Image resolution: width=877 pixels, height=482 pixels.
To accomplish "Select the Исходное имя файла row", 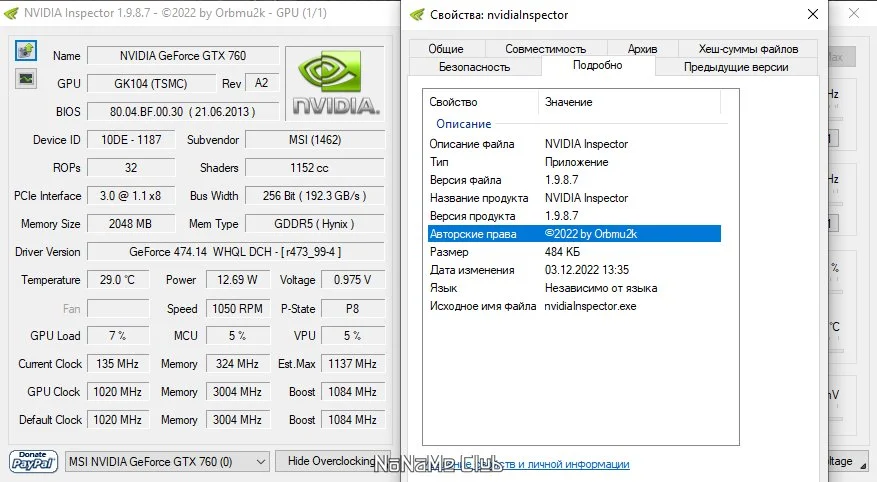I will pyautogui.click(x=574, y=306).
